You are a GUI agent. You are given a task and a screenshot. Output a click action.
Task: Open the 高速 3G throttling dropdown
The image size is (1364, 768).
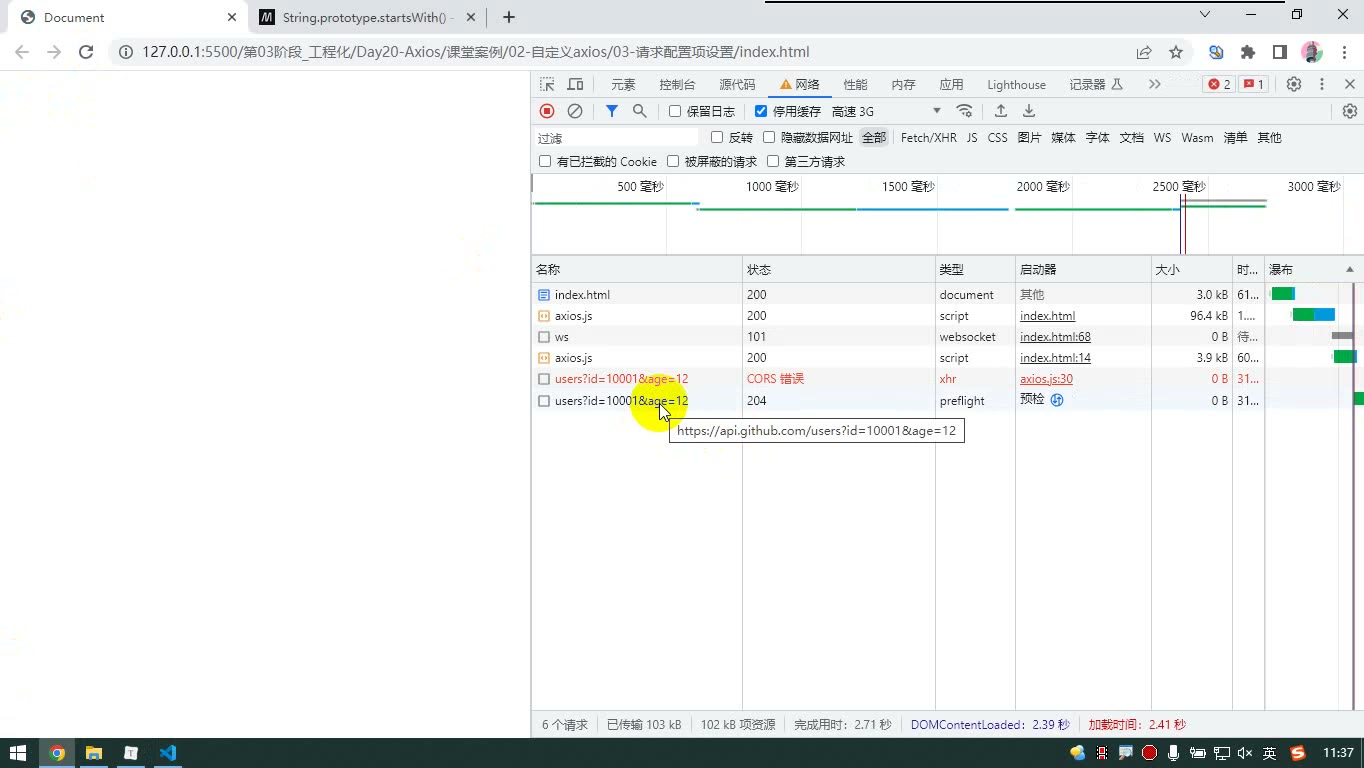886,111
